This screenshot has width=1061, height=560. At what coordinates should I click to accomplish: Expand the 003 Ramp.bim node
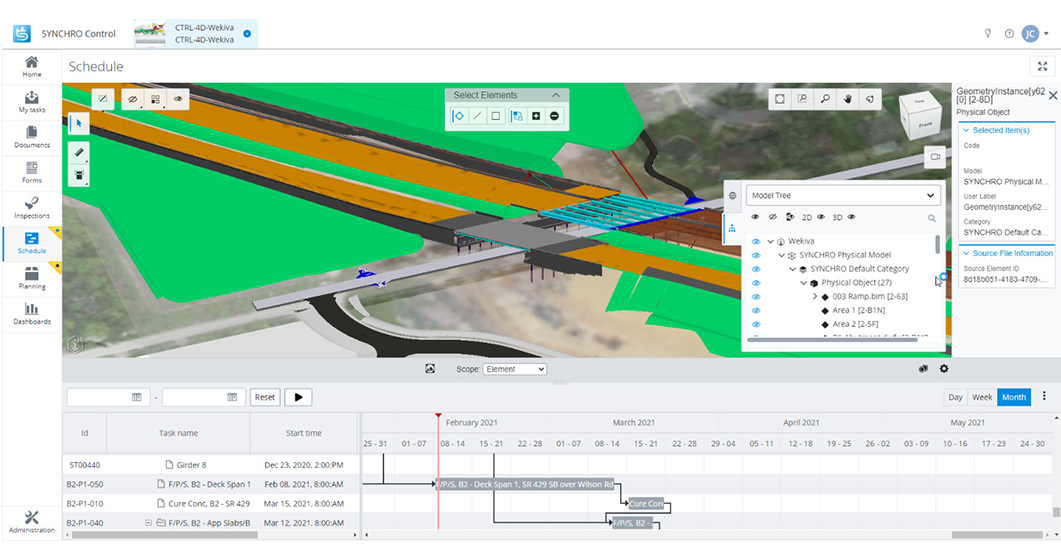tap(815, 296)
